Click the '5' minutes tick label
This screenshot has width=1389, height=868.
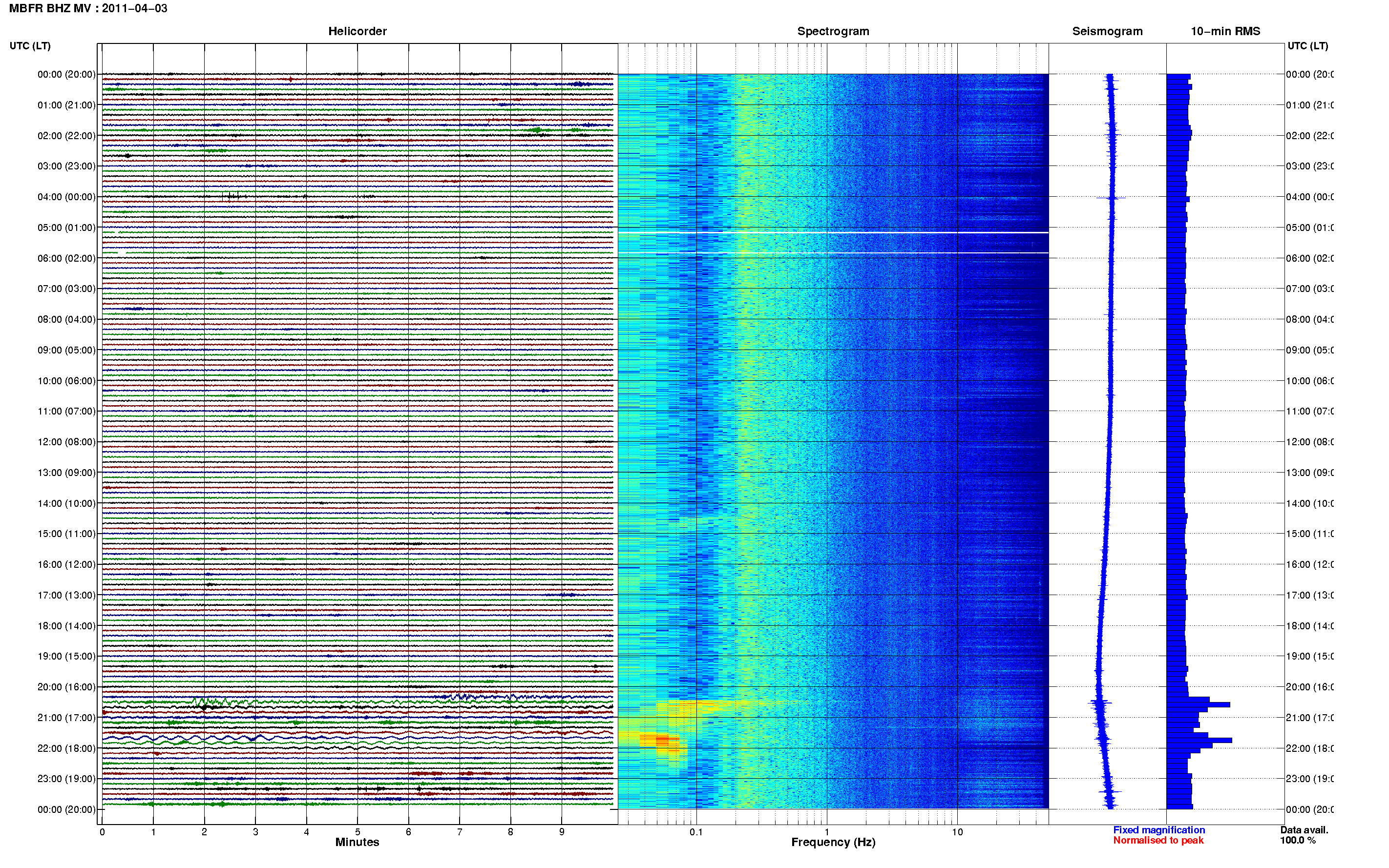[x=358, y=832]
